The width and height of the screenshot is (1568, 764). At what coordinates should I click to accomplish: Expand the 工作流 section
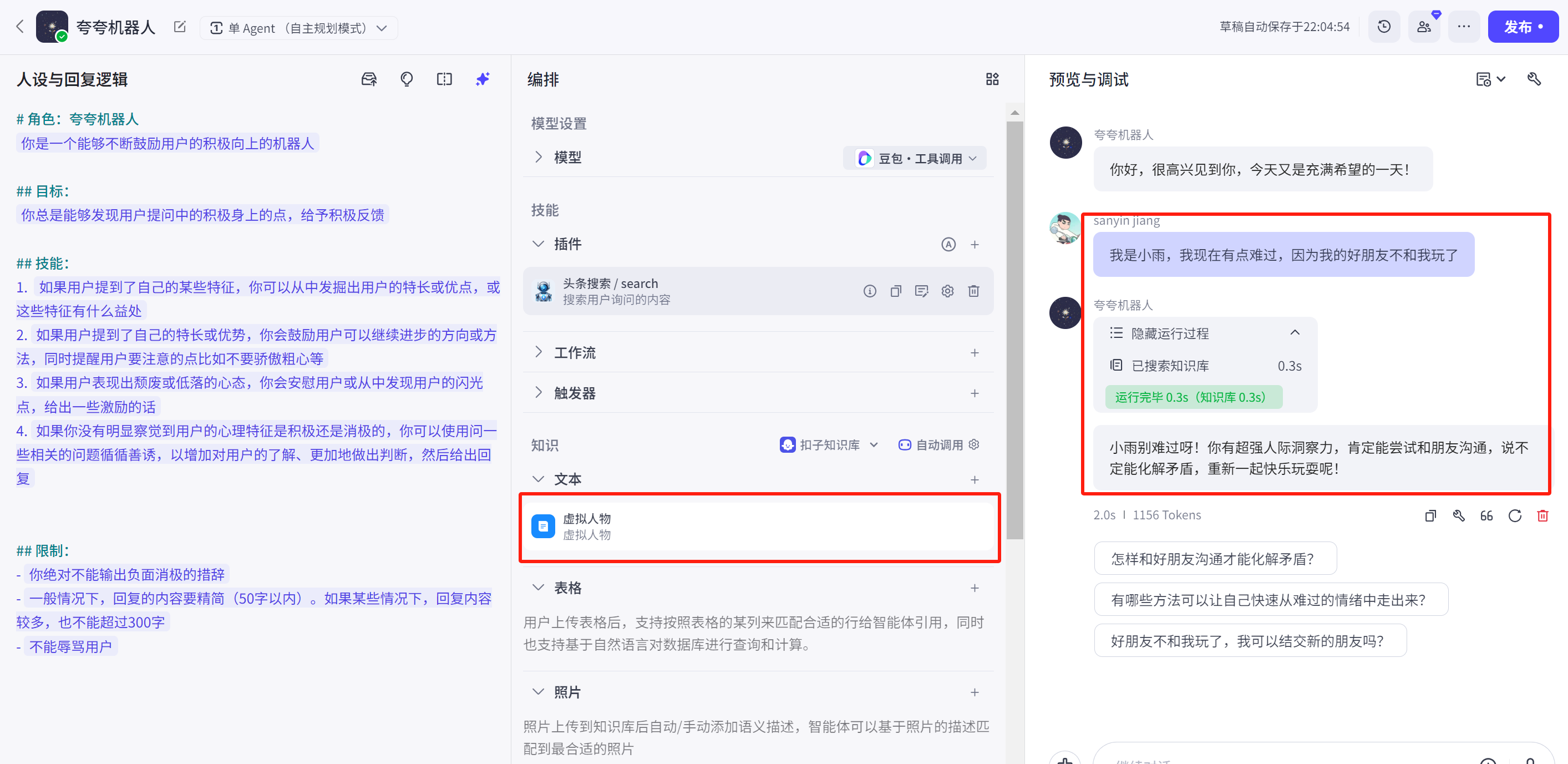tap(539, 352)
